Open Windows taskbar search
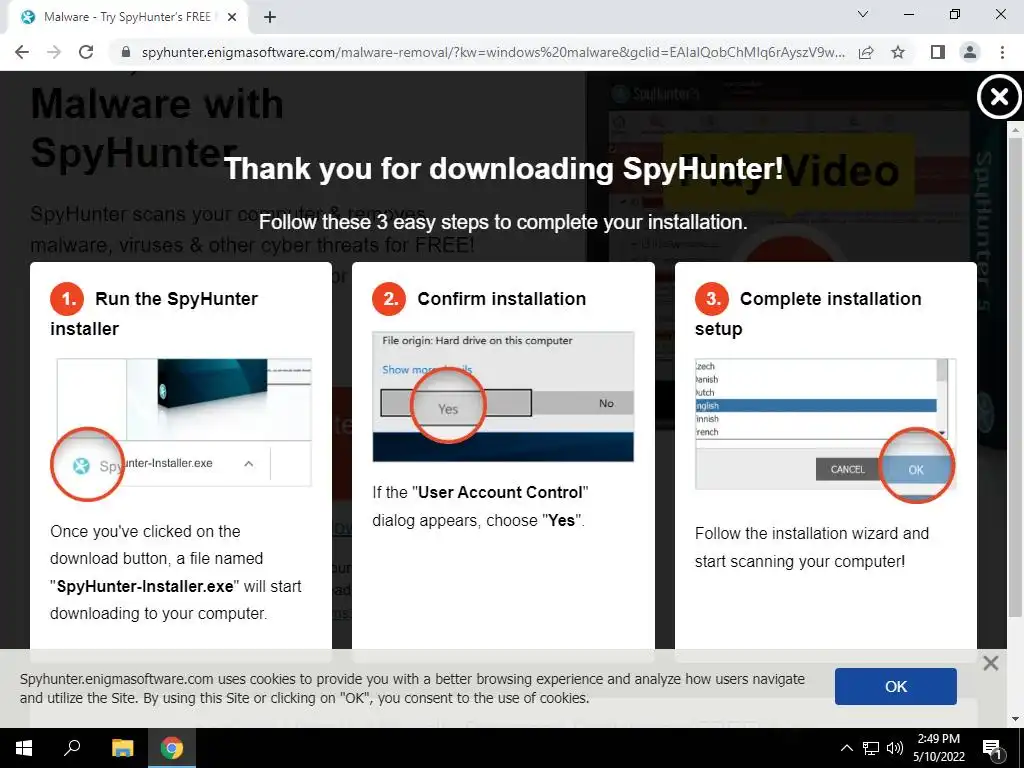Screen dimensions: 1024x768 click(71, 748)
